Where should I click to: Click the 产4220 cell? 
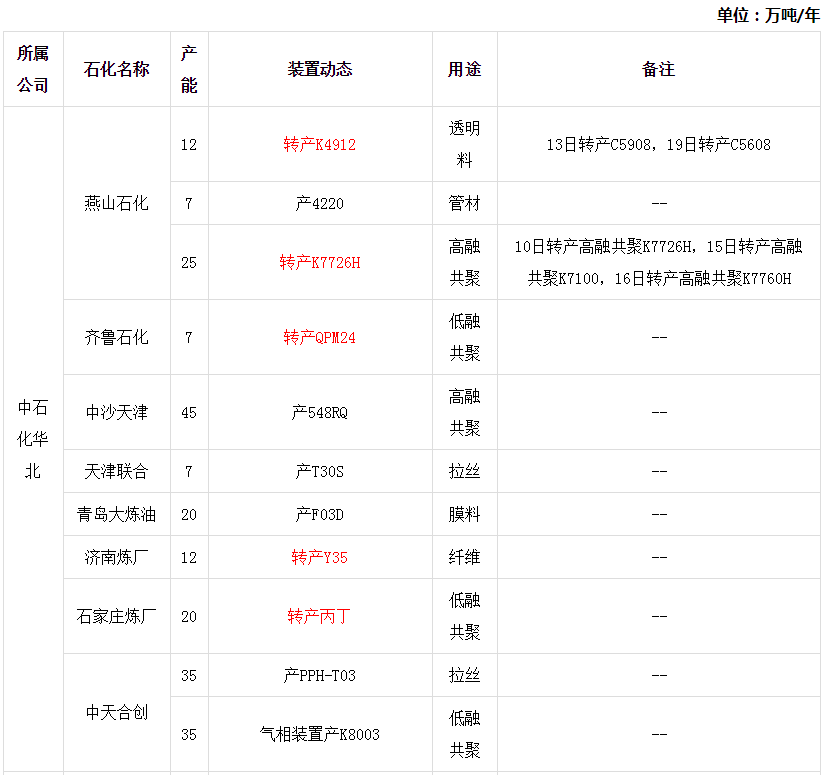click(x=320, y=203)
